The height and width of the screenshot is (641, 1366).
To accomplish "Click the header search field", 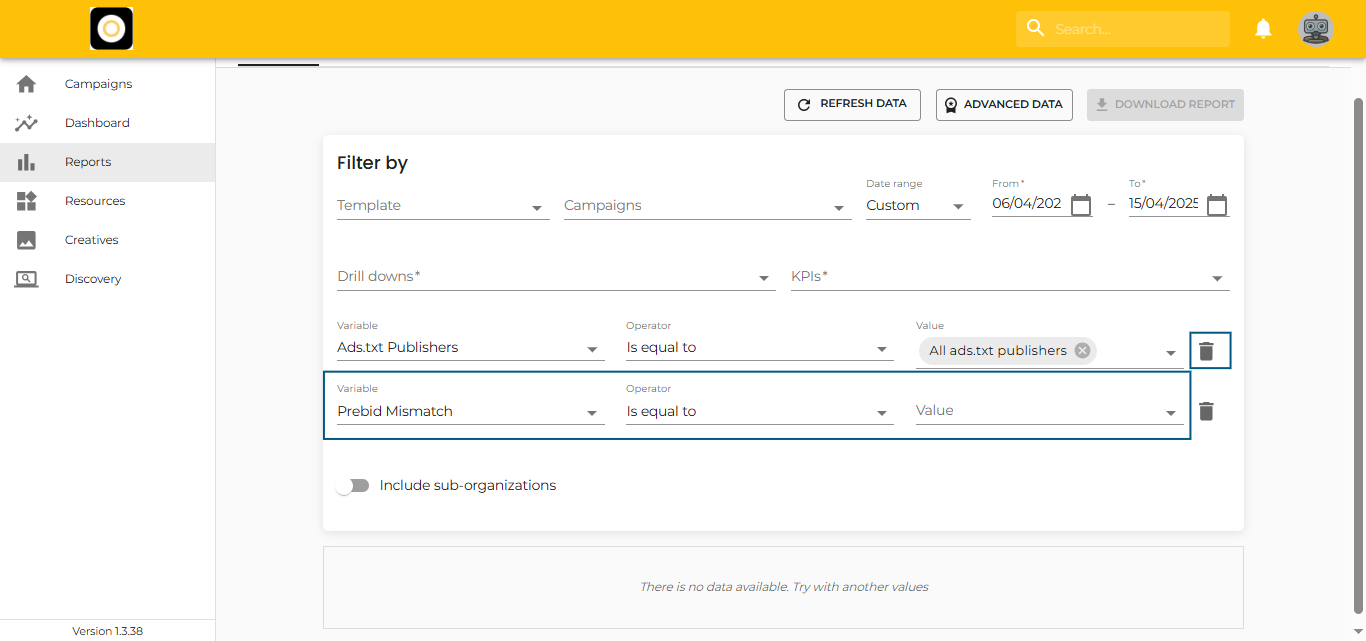I will [x=1135, y=29].
